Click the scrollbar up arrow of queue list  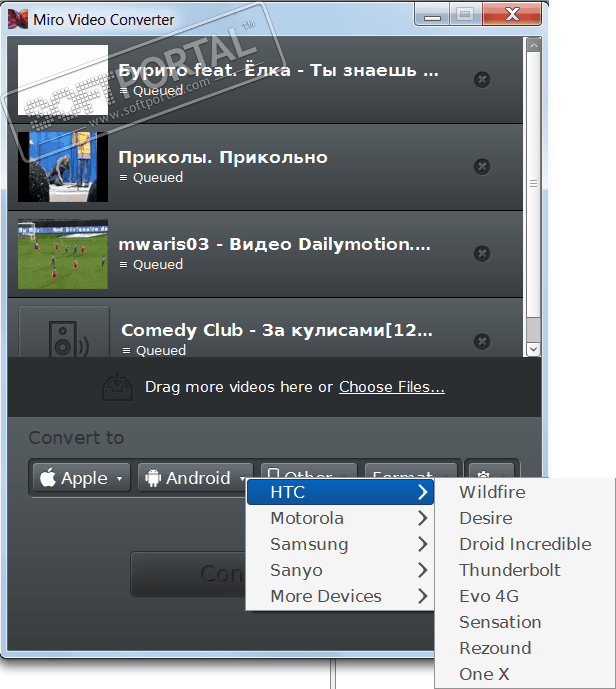[x=533, y=45]
